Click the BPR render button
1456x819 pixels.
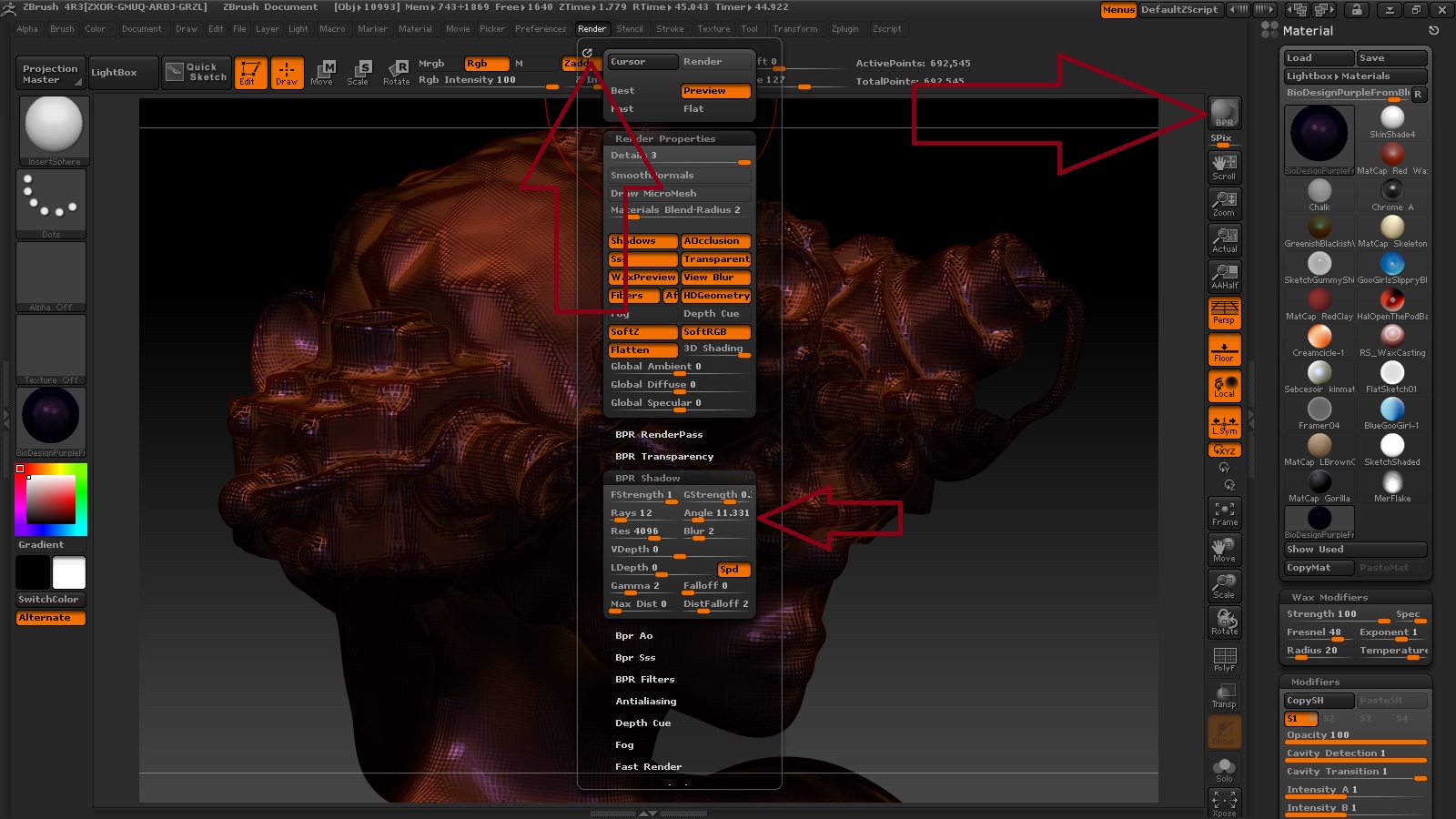point(1224,113)
